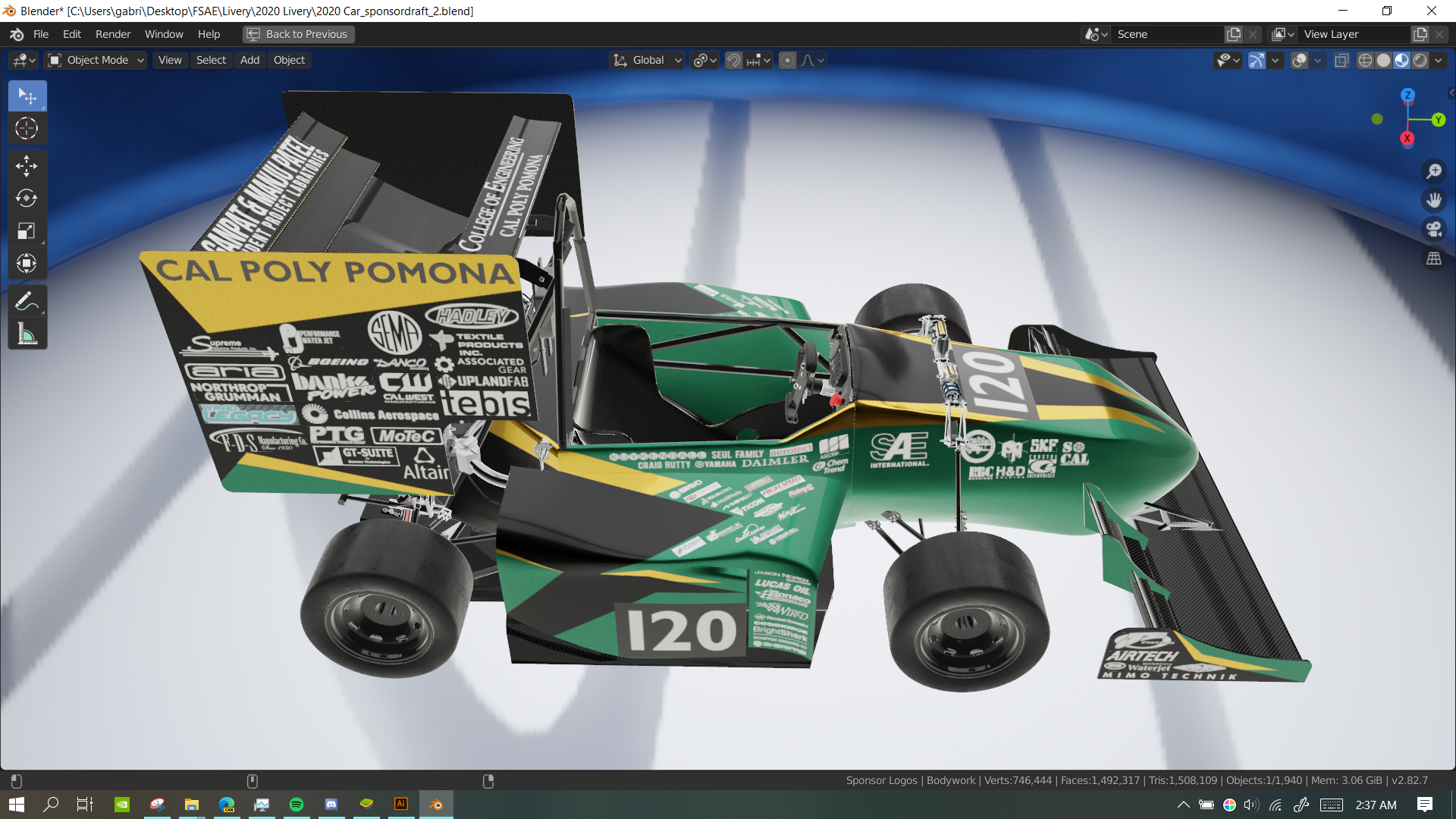The image size is (1456, 819).
Task: Browse scenes with scene icon dropdown
Action: click(1097, 34)
